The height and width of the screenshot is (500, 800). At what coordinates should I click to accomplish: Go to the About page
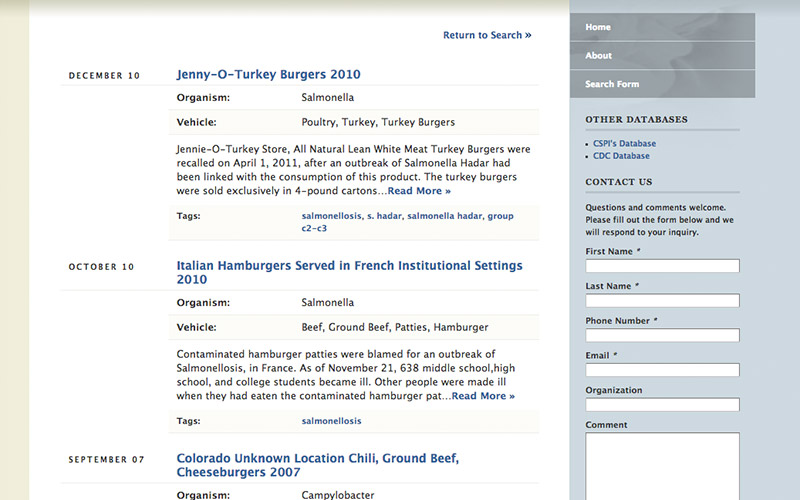[598, 56]
